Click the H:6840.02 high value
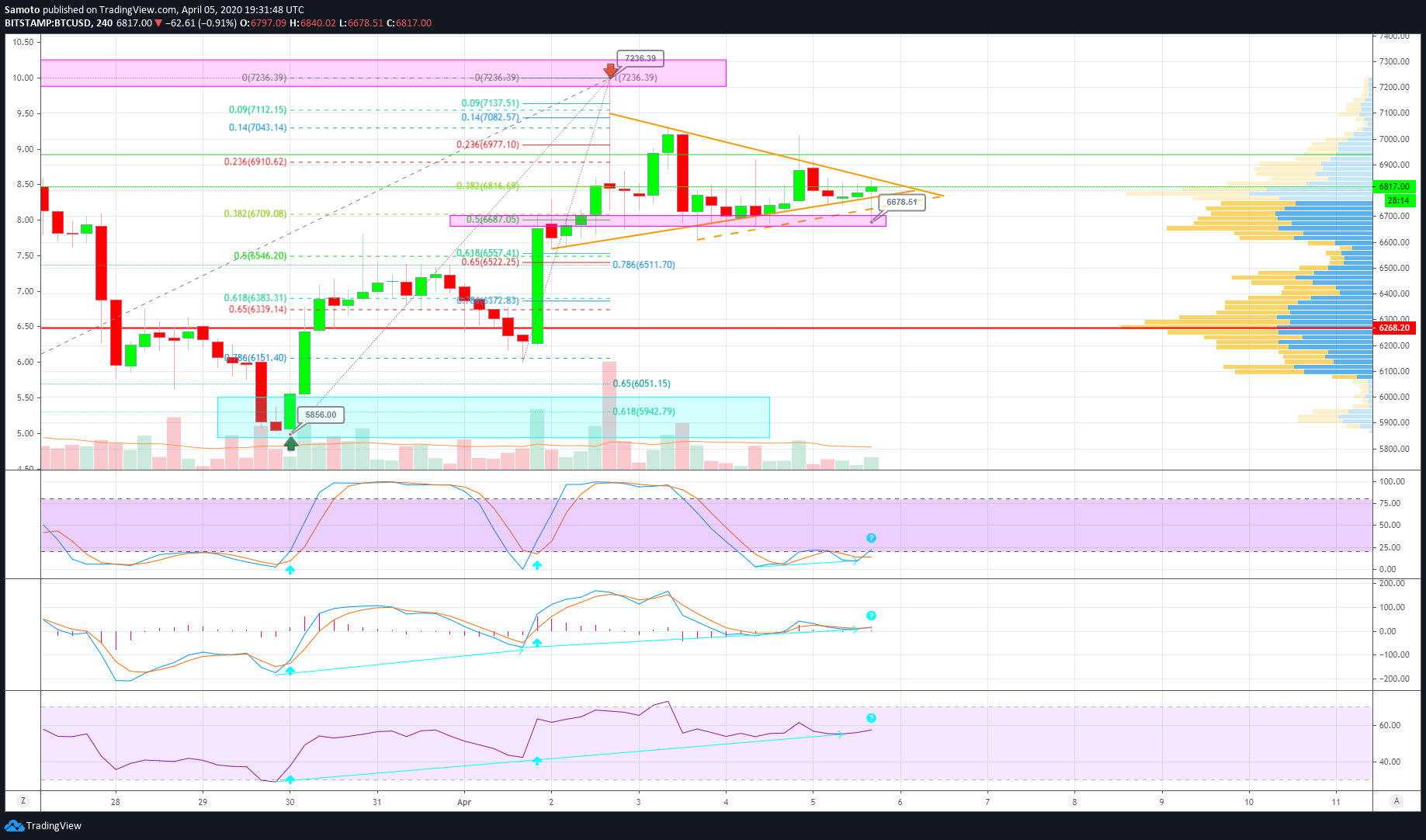1426x840 pixels. 313,23
